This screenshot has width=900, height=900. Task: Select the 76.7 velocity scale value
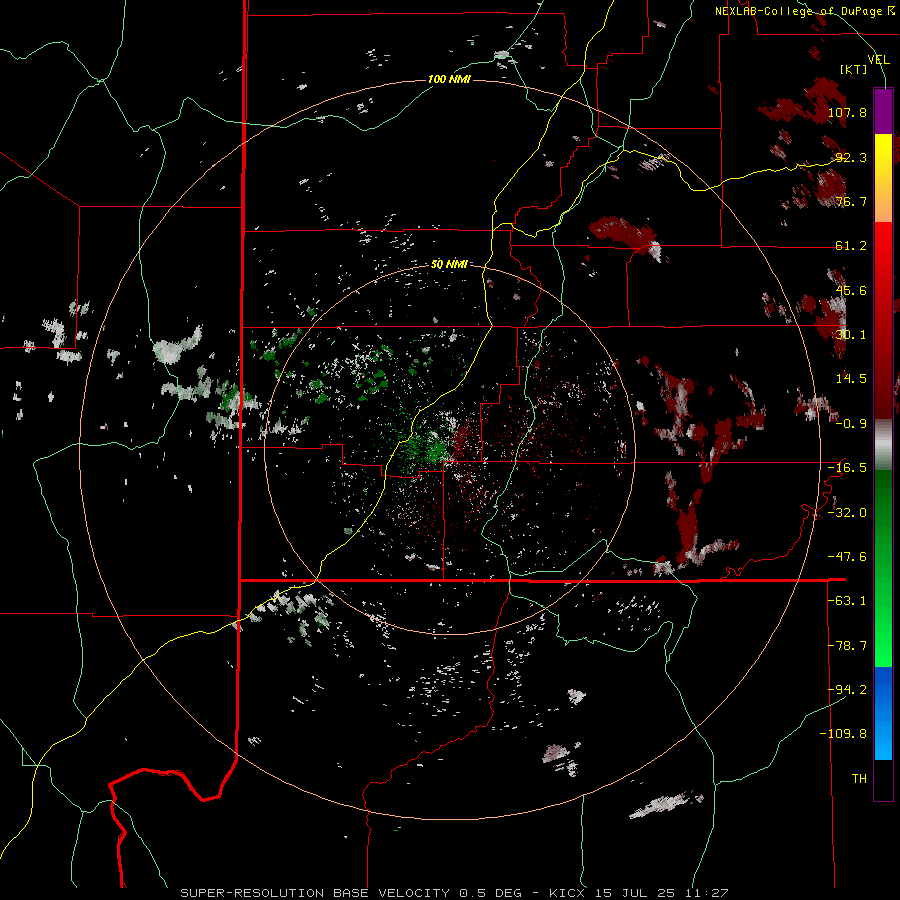[851, 201]
